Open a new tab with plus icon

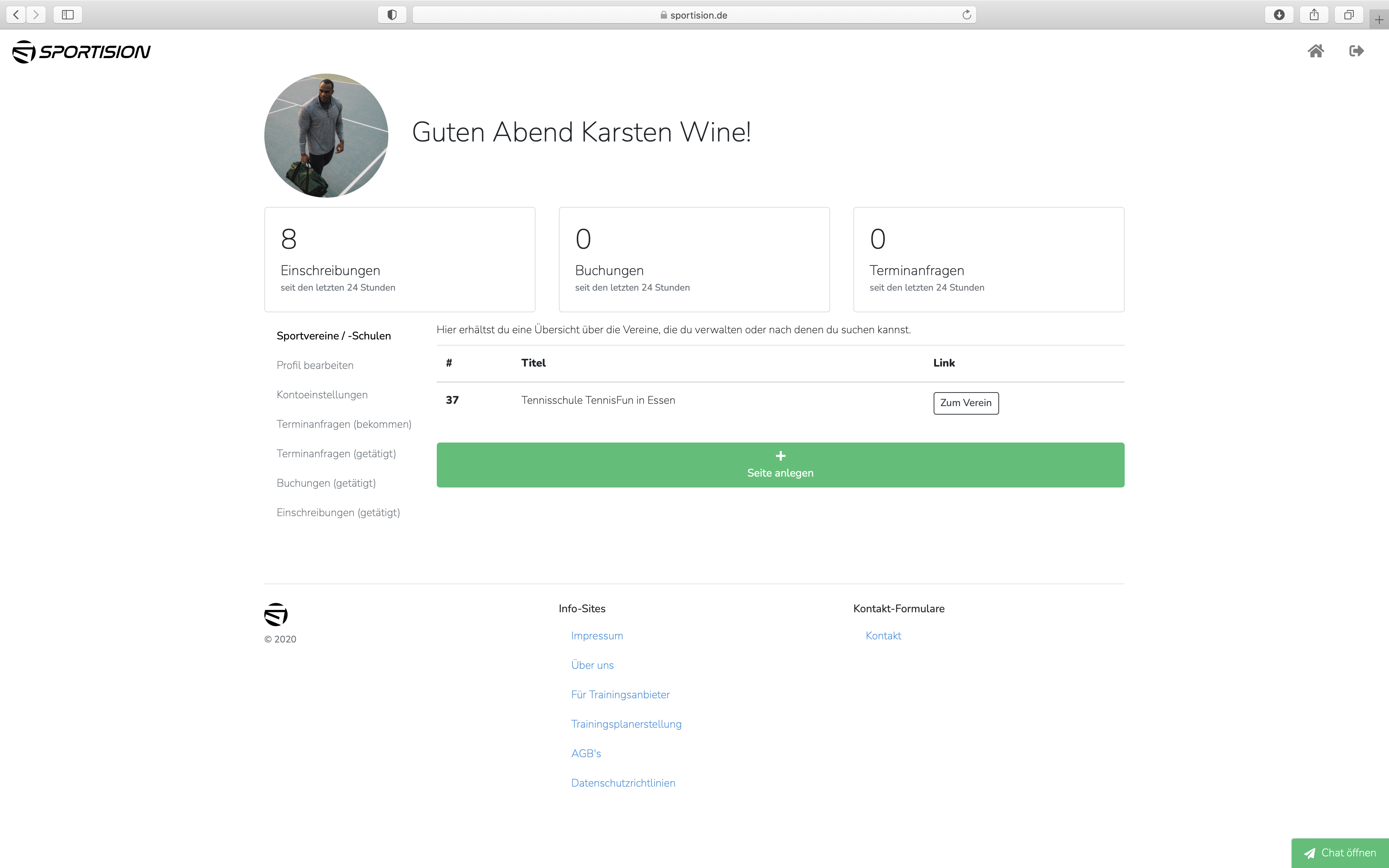(x=1379, y=19)
